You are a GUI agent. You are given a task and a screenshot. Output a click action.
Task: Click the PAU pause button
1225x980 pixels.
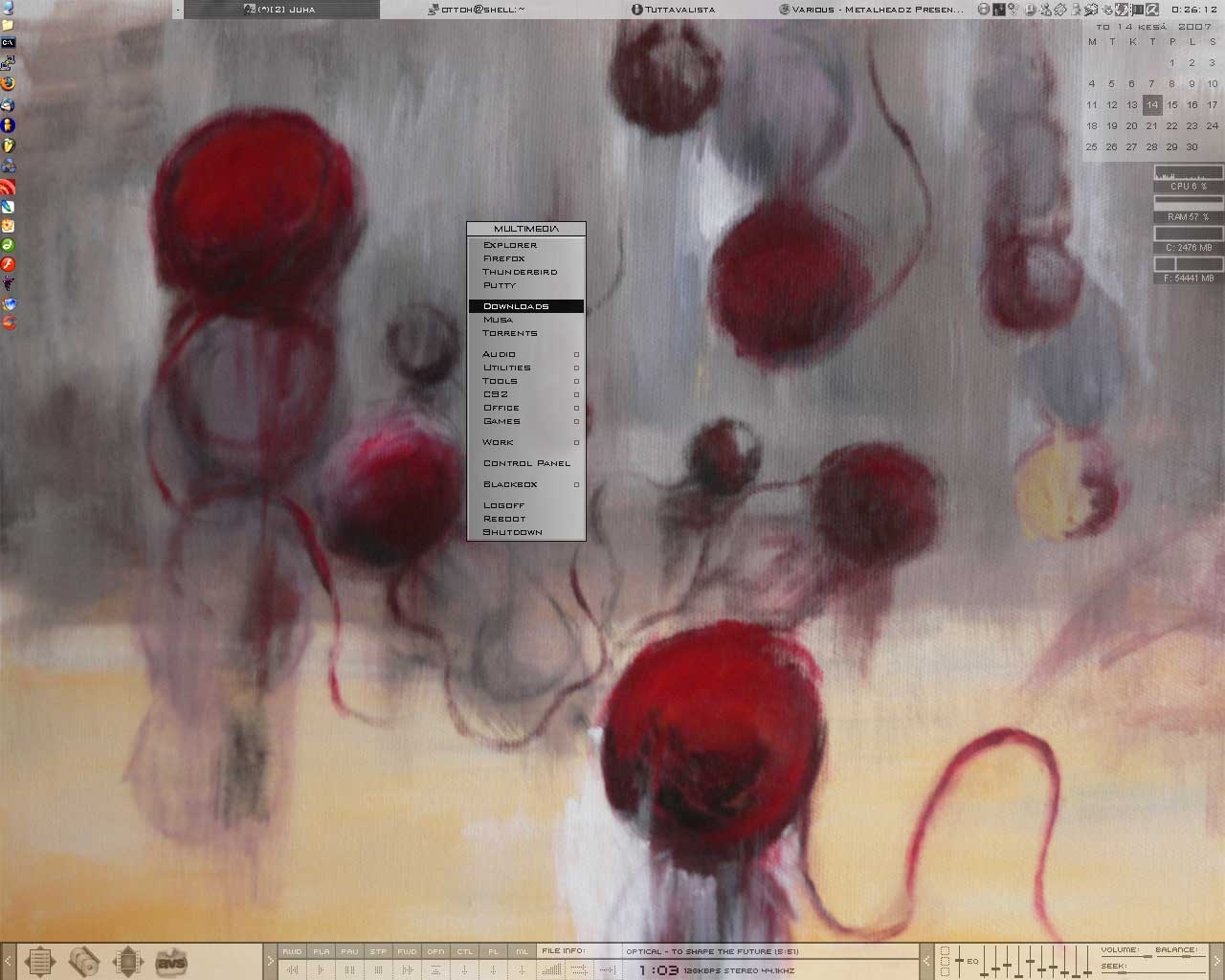coord(349,951)
